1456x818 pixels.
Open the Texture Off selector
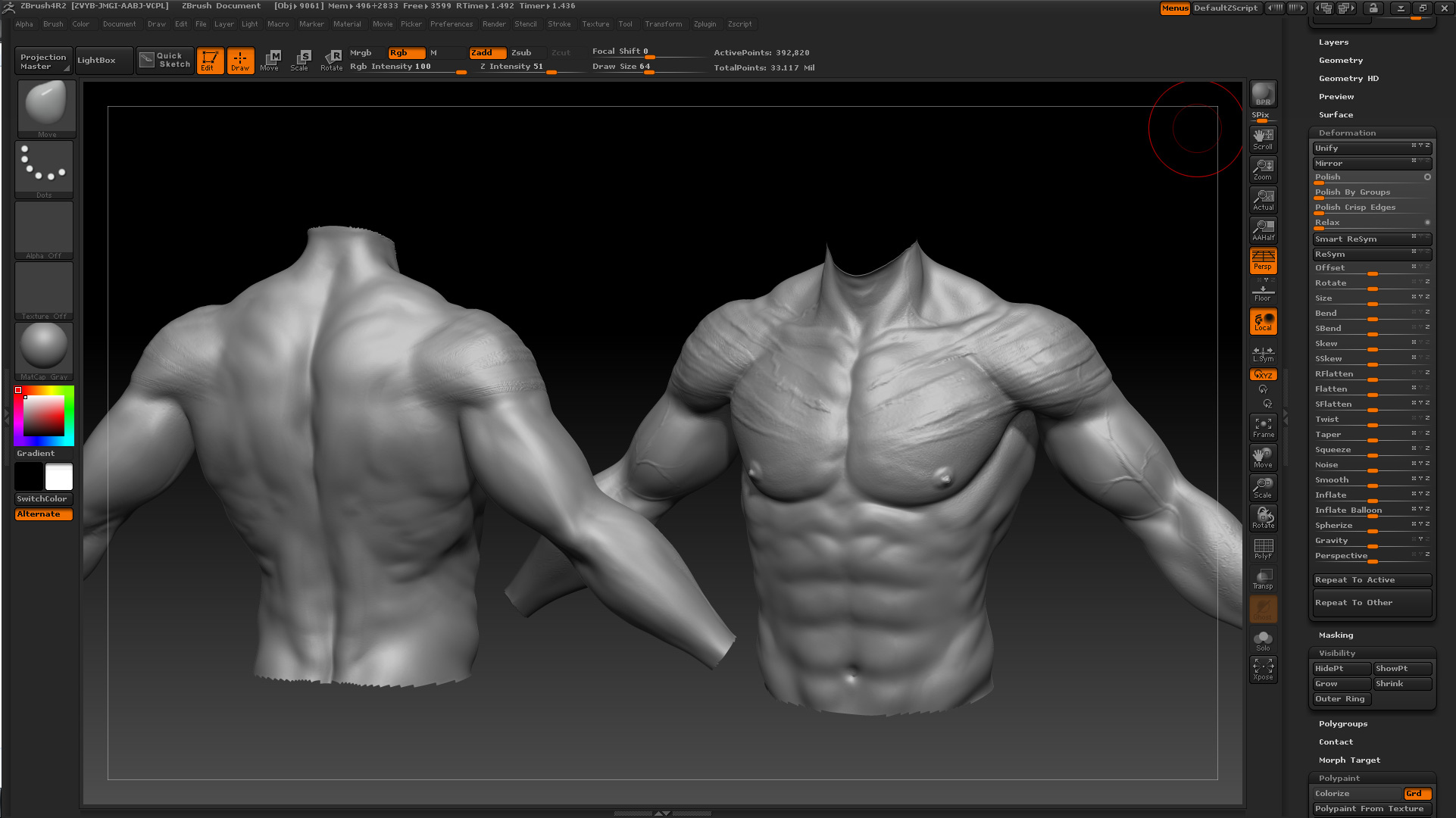pyautogui.click(x=44, y=291)
